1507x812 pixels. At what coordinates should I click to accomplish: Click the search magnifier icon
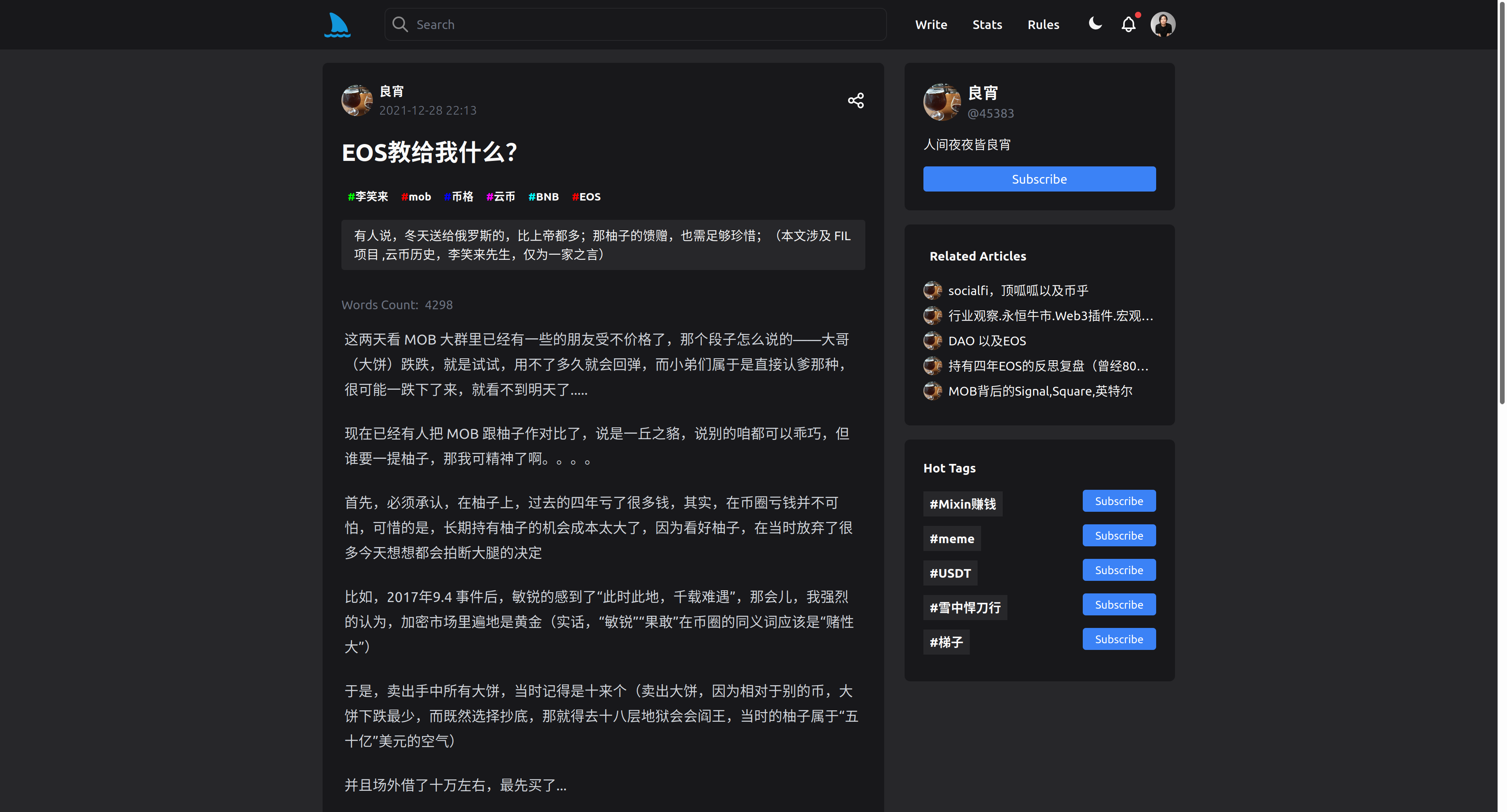(x=400, y=25)
